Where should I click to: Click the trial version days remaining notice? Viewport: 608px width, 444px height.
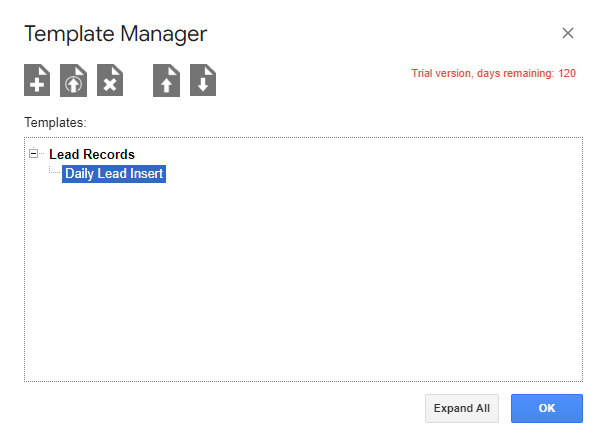tap(493, 74)
